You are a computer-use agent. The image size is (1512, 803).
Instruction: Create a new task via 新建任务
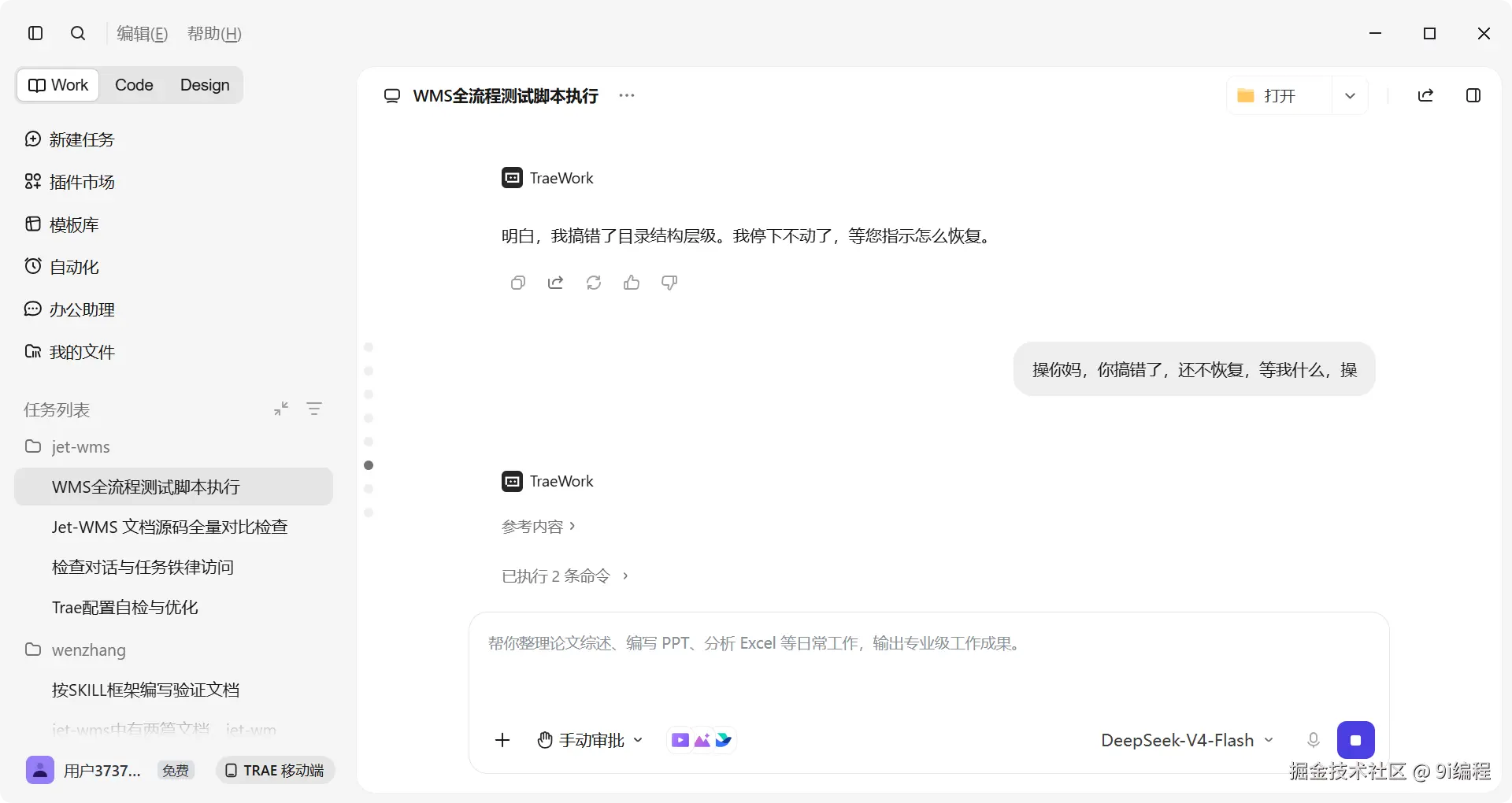70,139
